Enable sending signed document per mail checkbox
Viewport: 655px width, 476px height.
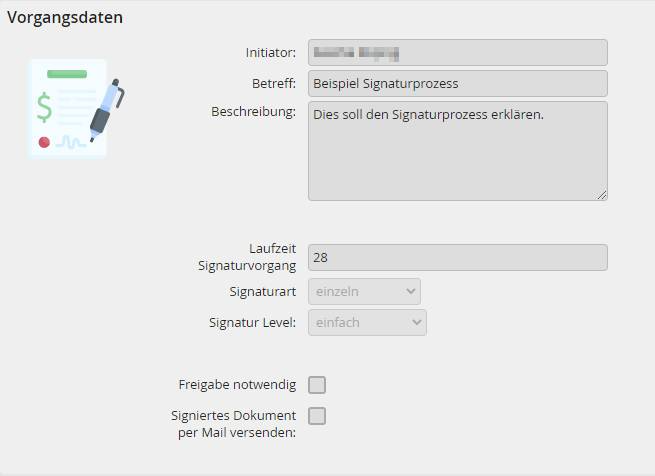(x=317, y=416)
